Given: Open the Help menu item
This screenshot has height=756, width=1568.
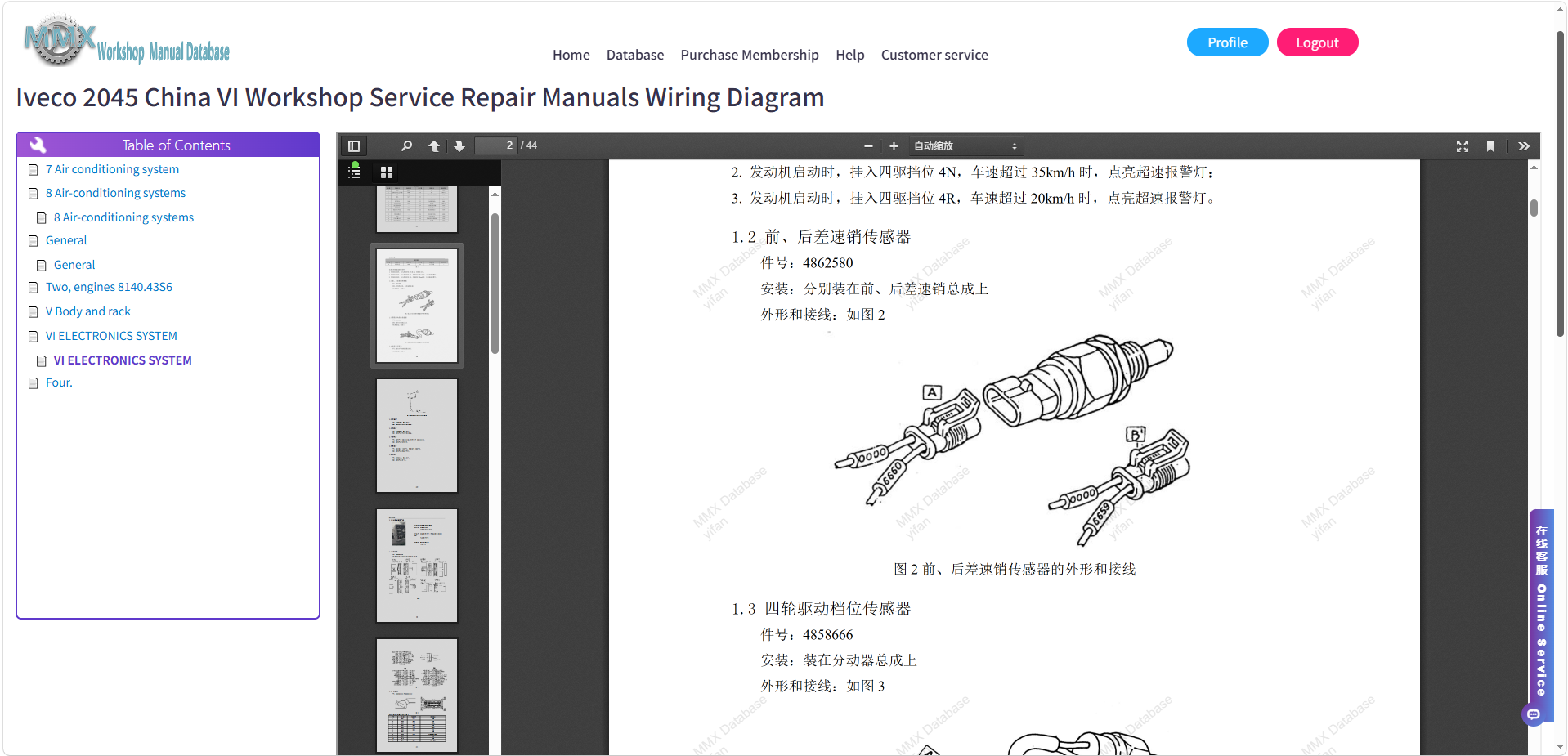Looking at the screenshot, I should pyautogui.click(x=850, y=55).
